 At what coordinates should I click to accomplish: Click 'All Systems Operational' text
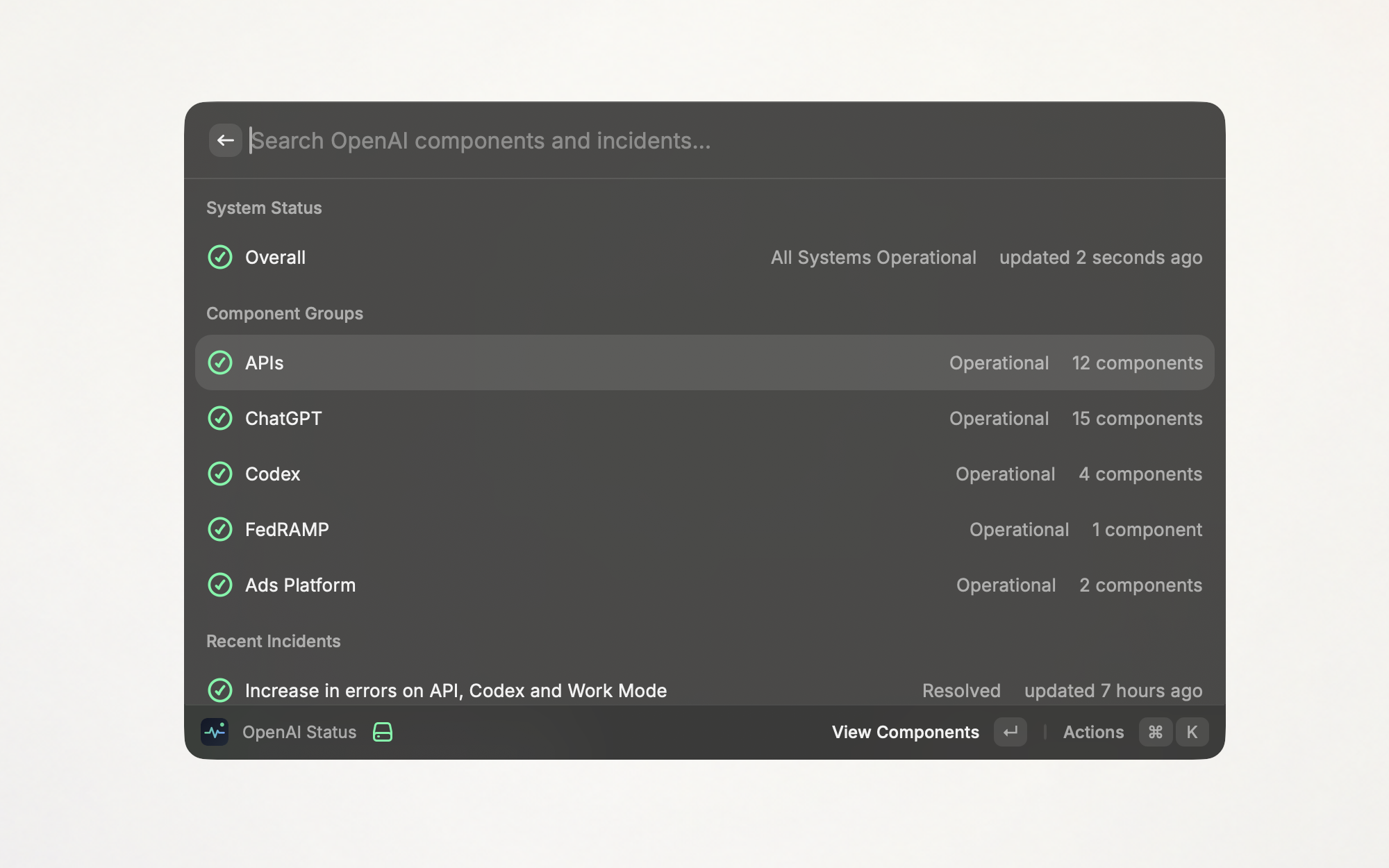click(x=873, y=257)
